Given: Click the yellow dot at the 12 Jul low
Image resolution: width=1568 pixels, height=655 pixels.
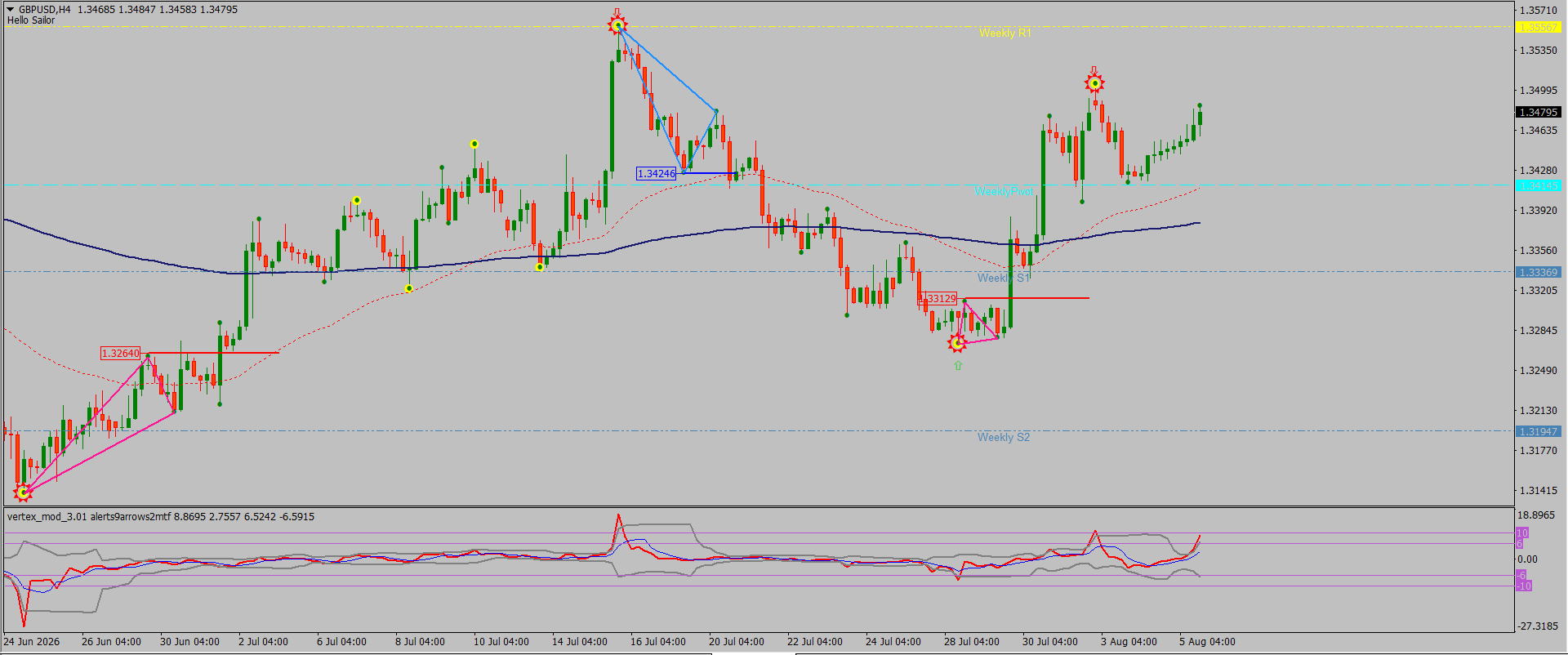Looking at the screenshot, I should pos(539,267).
